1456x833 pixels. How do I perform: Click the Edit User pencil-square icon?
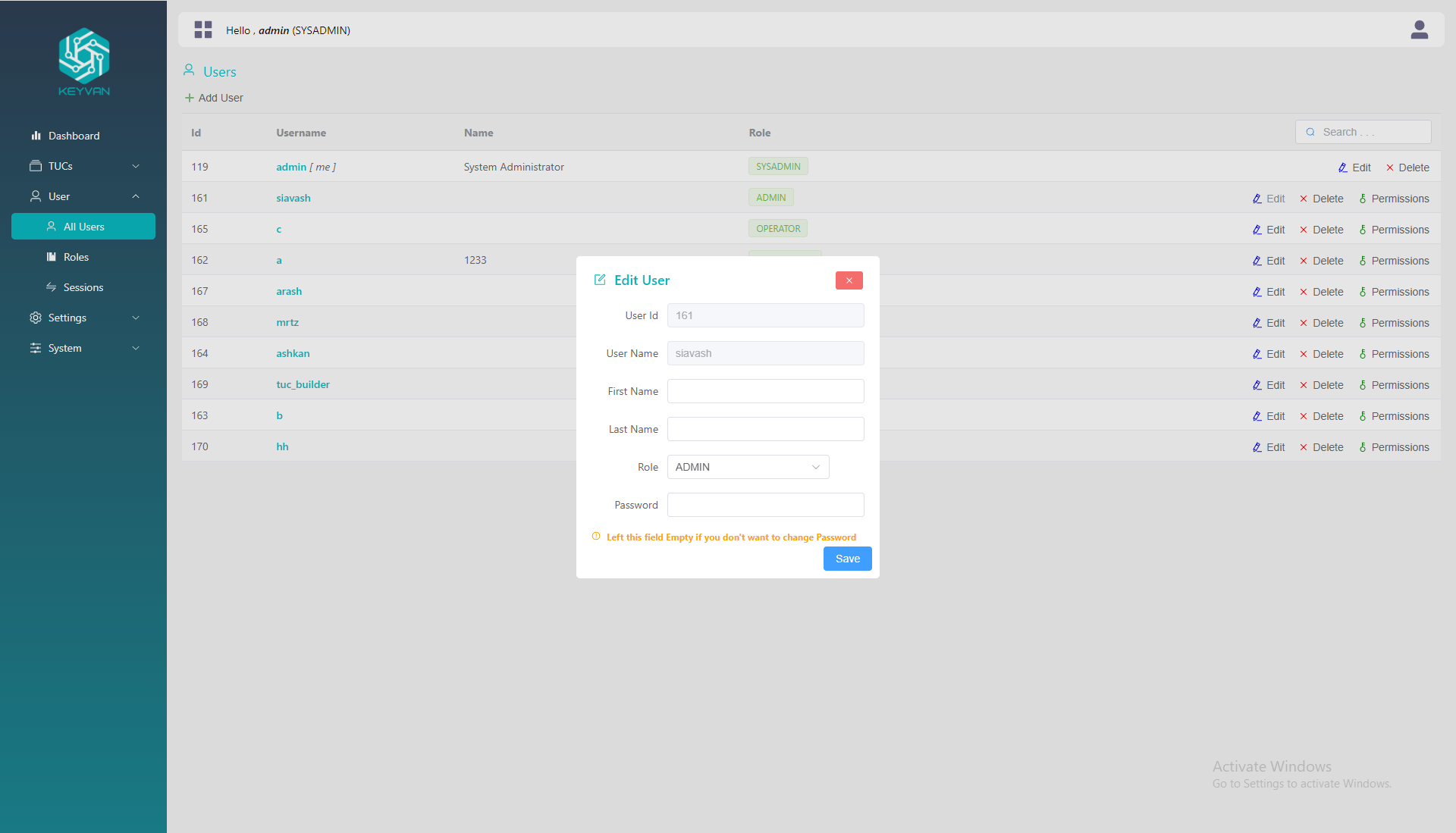pos(600,280)
